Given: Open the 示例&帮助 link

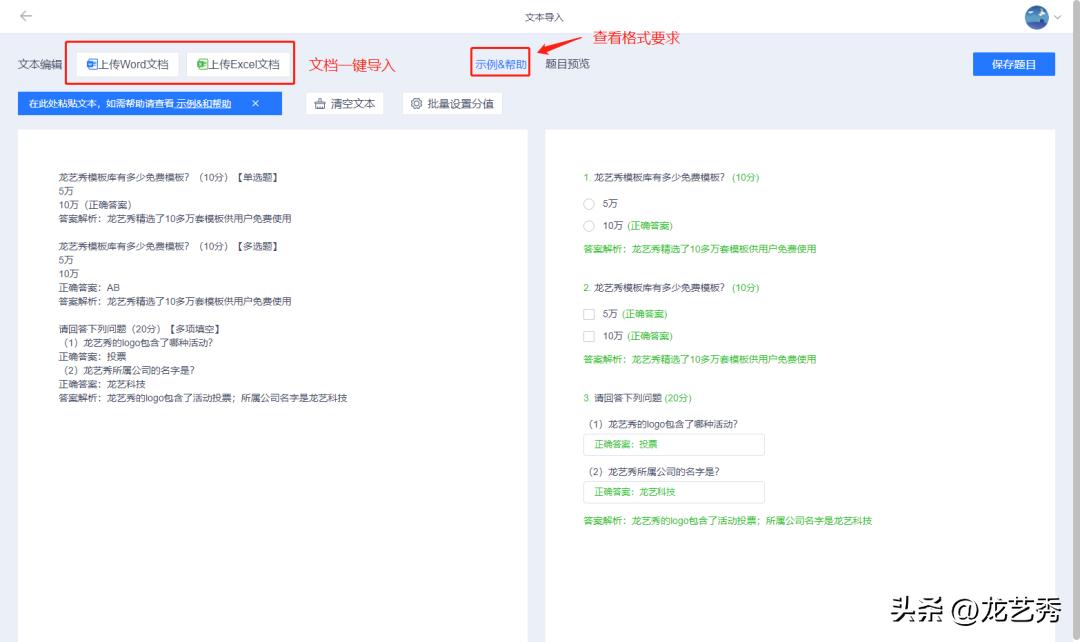Looking at the screenshot, I should 499,63.
